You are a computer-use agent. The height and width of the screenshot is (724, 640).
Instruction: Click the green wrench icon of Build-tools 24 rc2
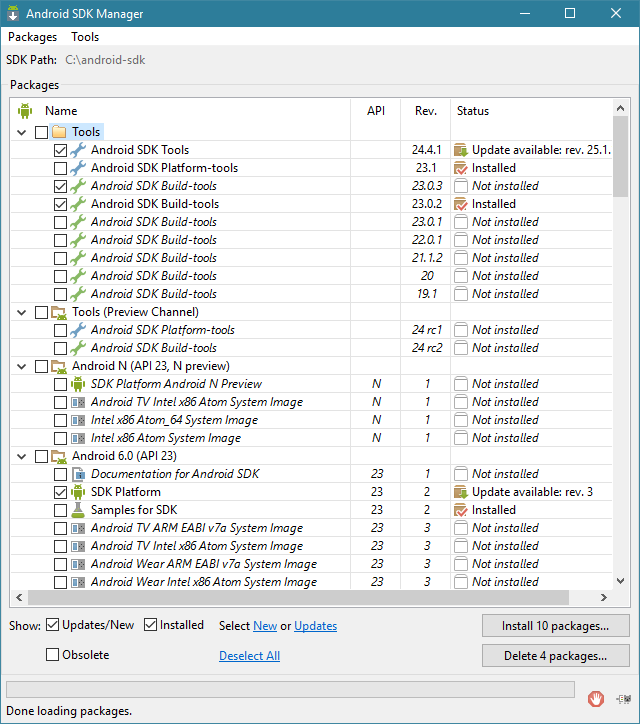[78, 348]
